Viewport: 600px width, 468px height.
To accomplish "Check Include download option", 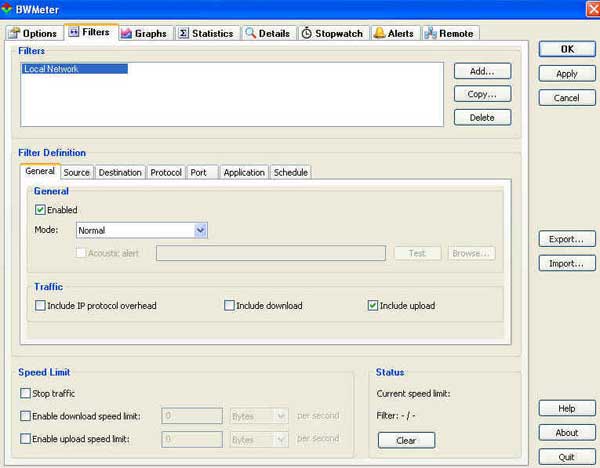I will pos(229,305).
